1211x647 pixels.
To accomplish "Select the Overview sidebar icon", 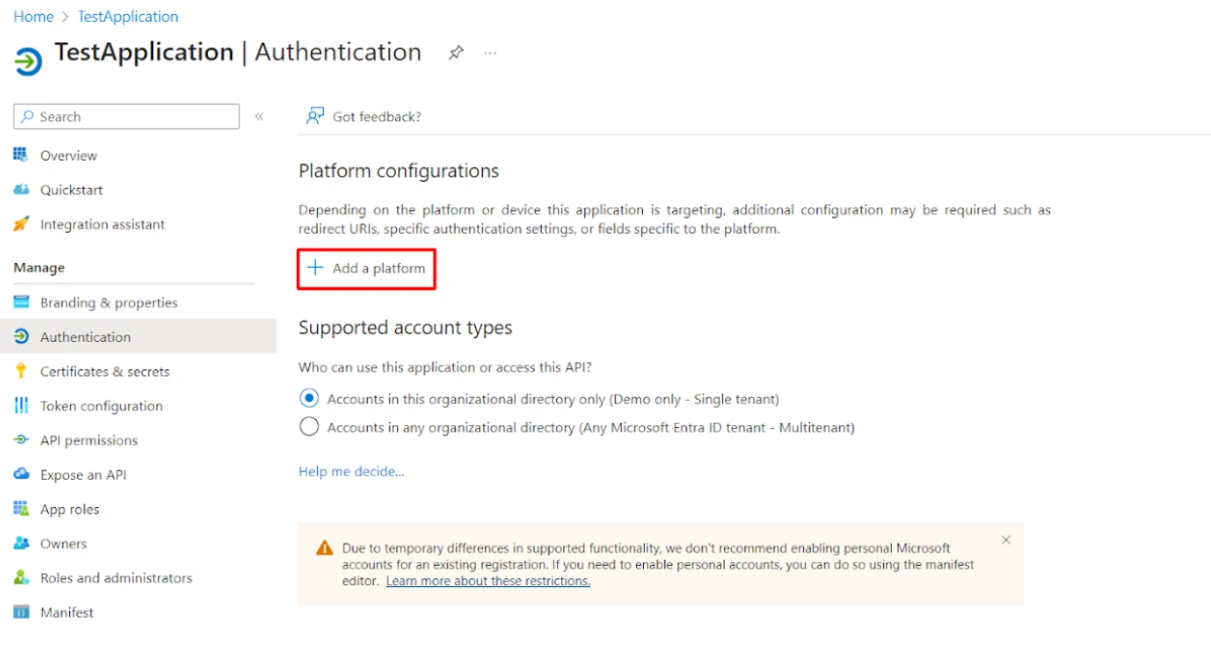I will 21,155.
